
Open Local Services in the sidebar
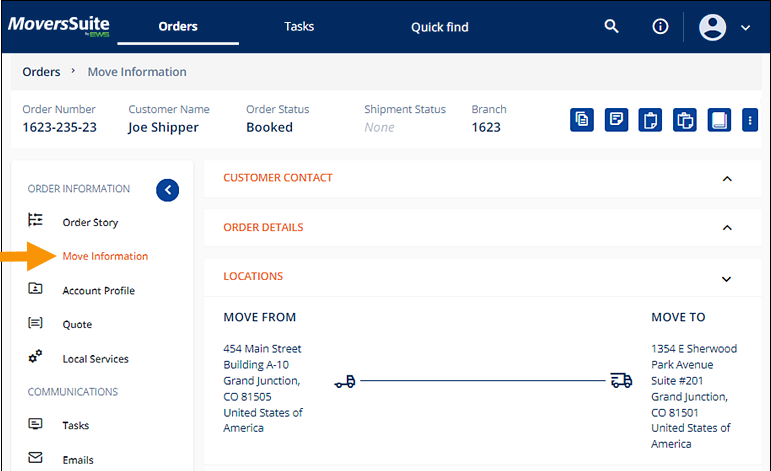click(95, 358)
